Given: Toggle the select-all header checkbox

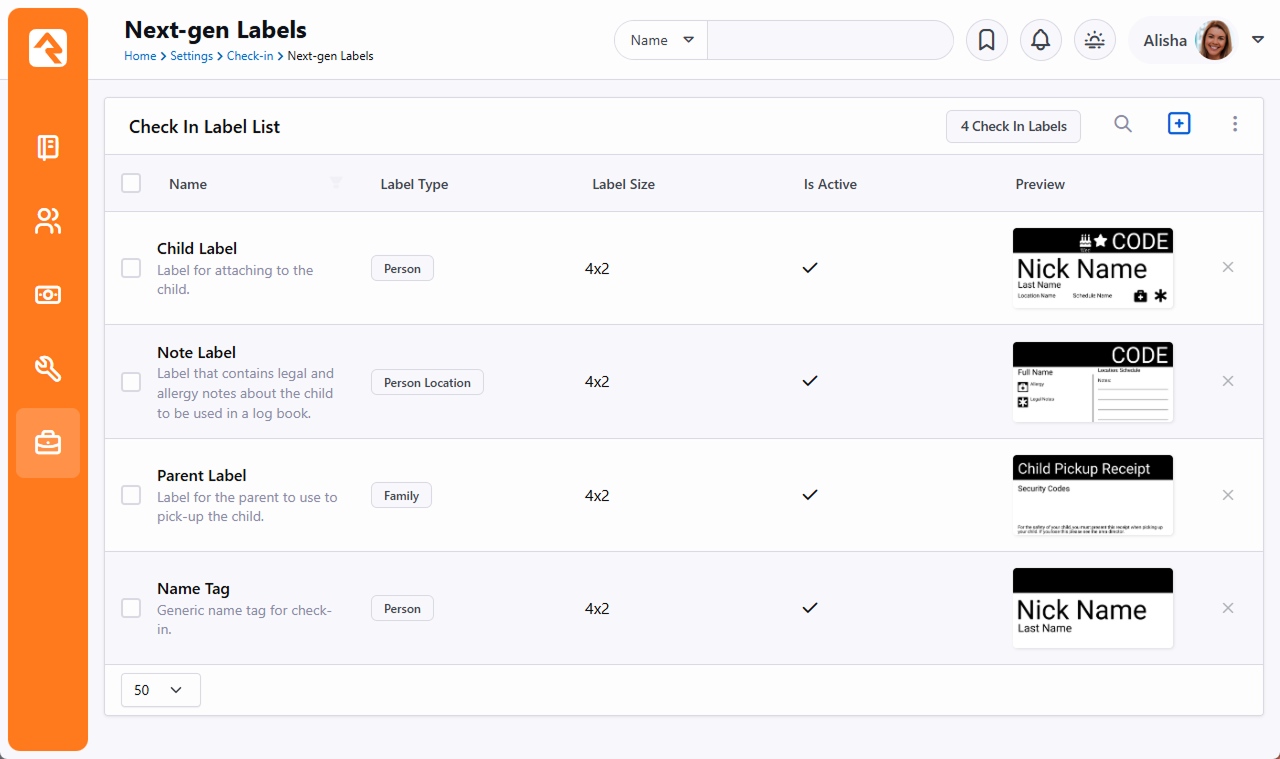Looking at the screenshot, I should pos(131,183).
